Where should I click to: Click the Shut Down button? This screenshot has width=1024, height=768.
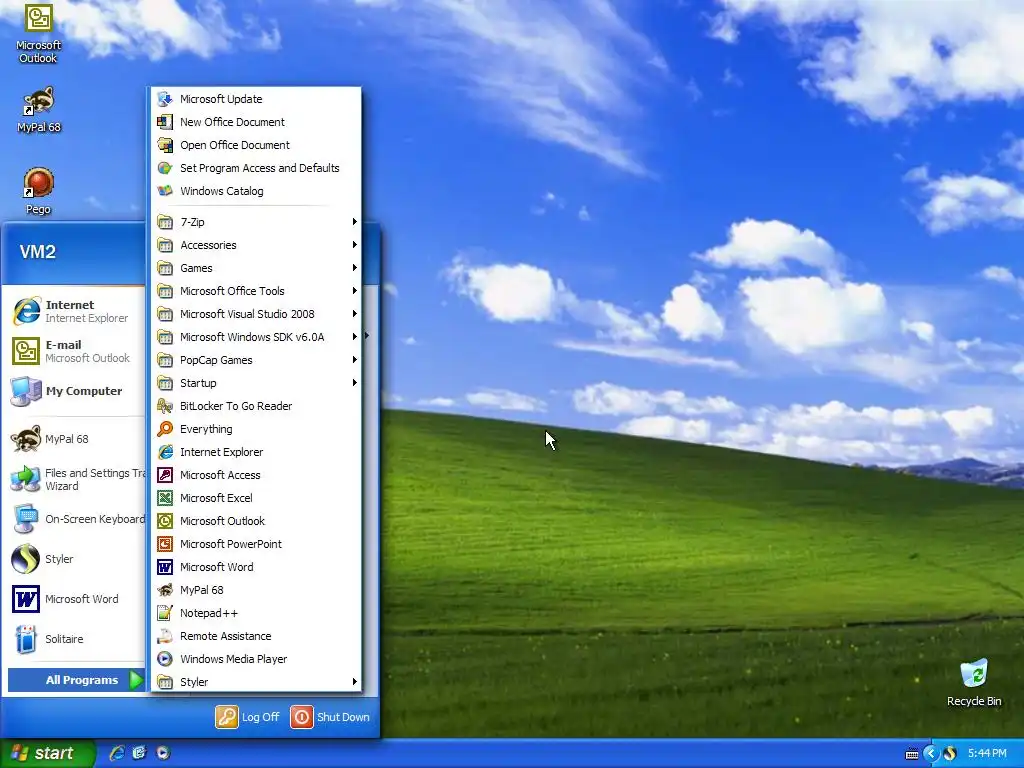point(330,717)
